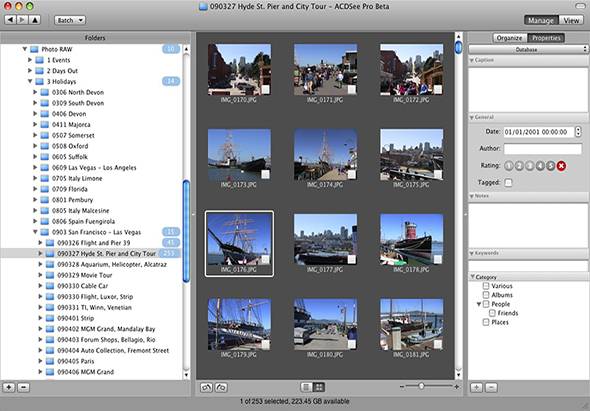Rotate image counterclockwise

coord(206,387)
